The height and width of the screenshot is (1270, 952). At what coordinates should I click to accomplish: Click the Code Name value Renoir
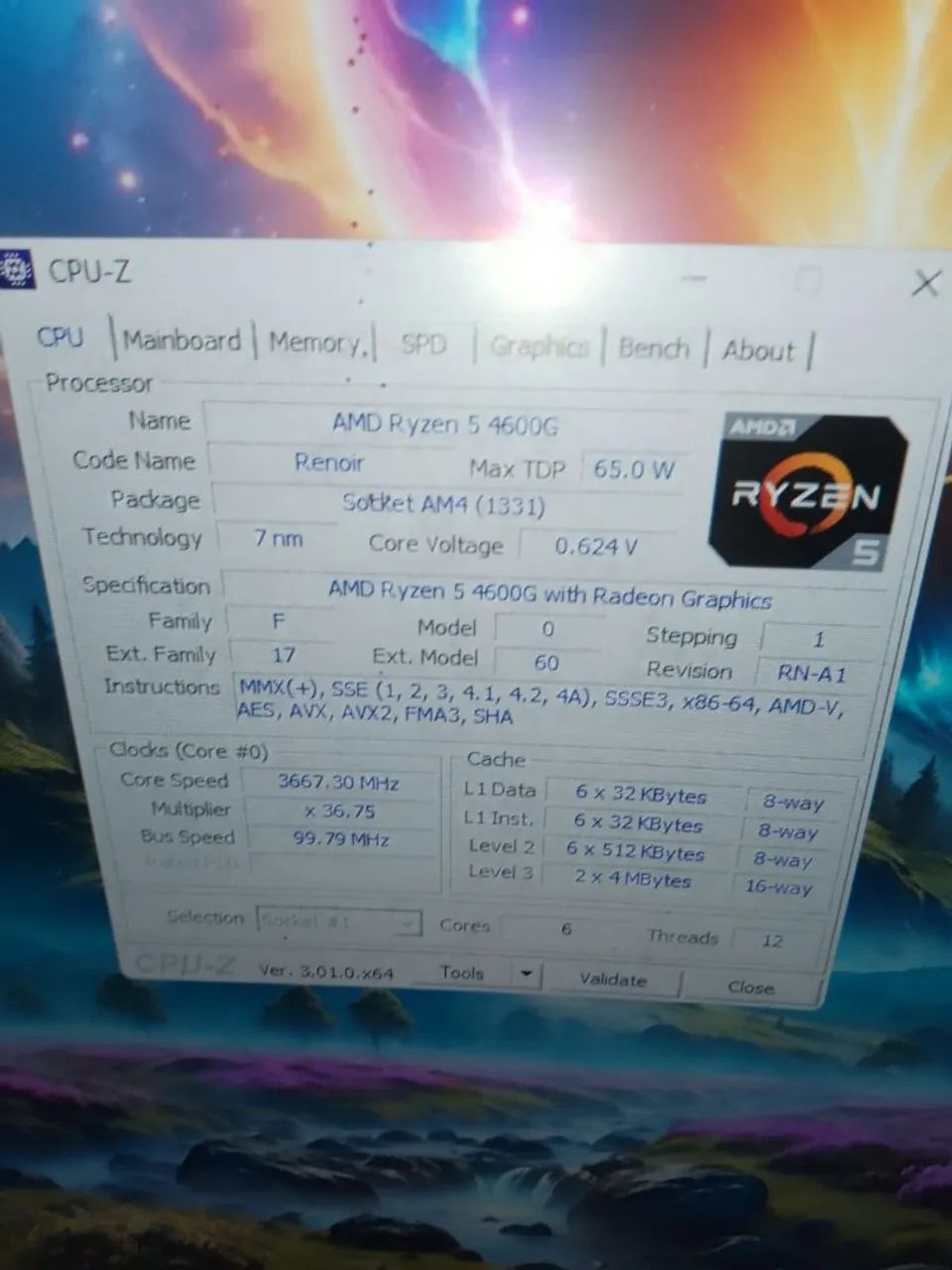click(329, 462)
